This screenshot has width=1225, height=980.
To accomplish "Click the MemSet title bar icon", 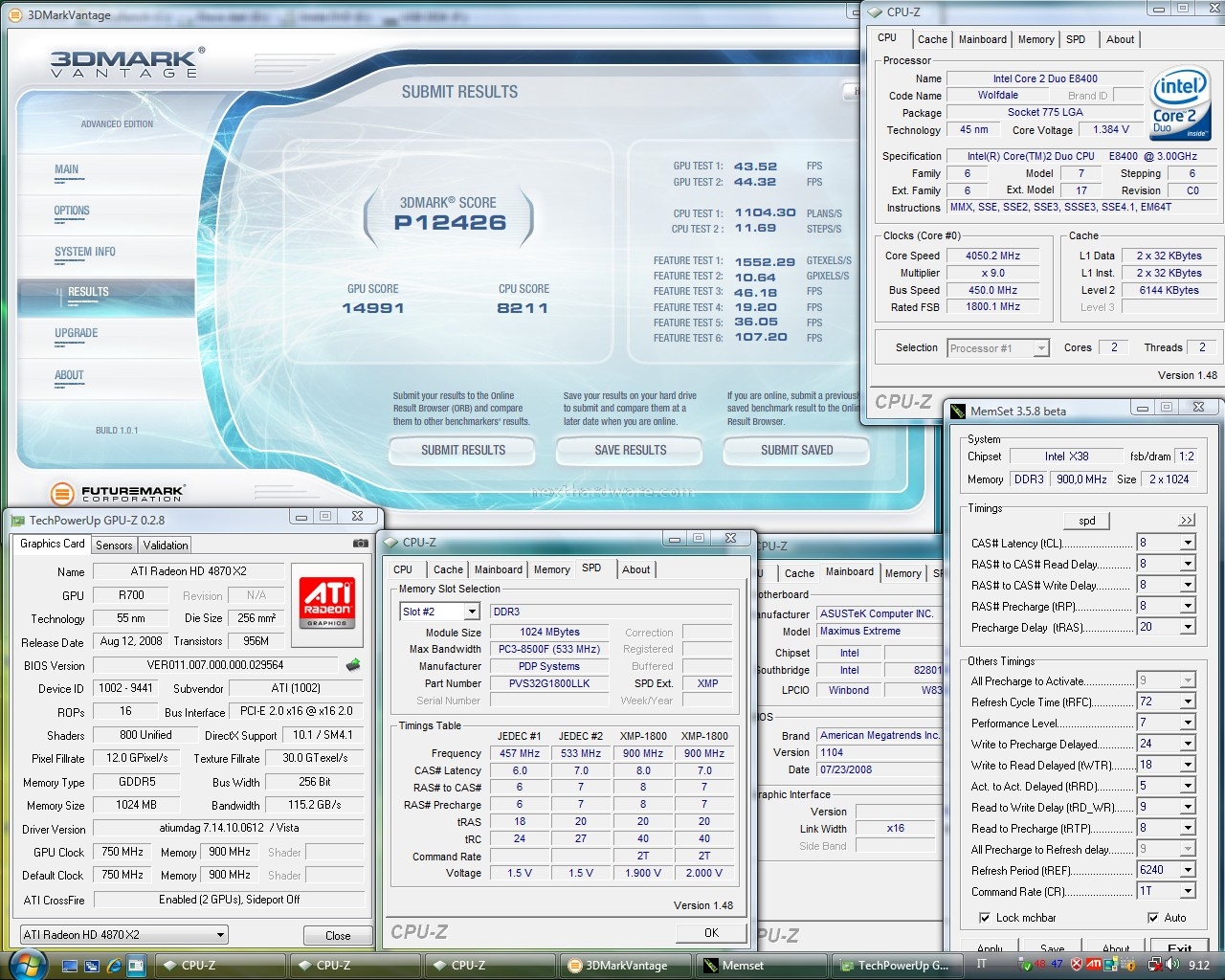I will (958, 411).
